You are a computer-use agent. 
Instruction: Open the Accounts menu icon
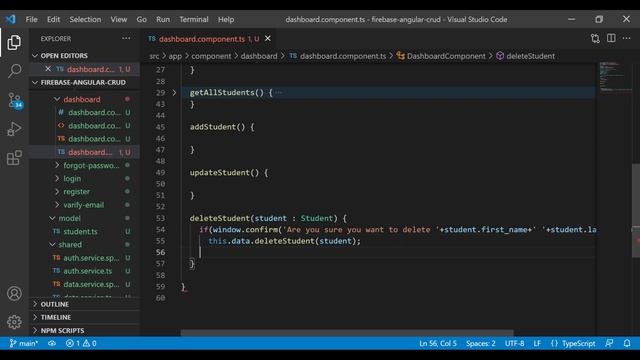point(14,293)
